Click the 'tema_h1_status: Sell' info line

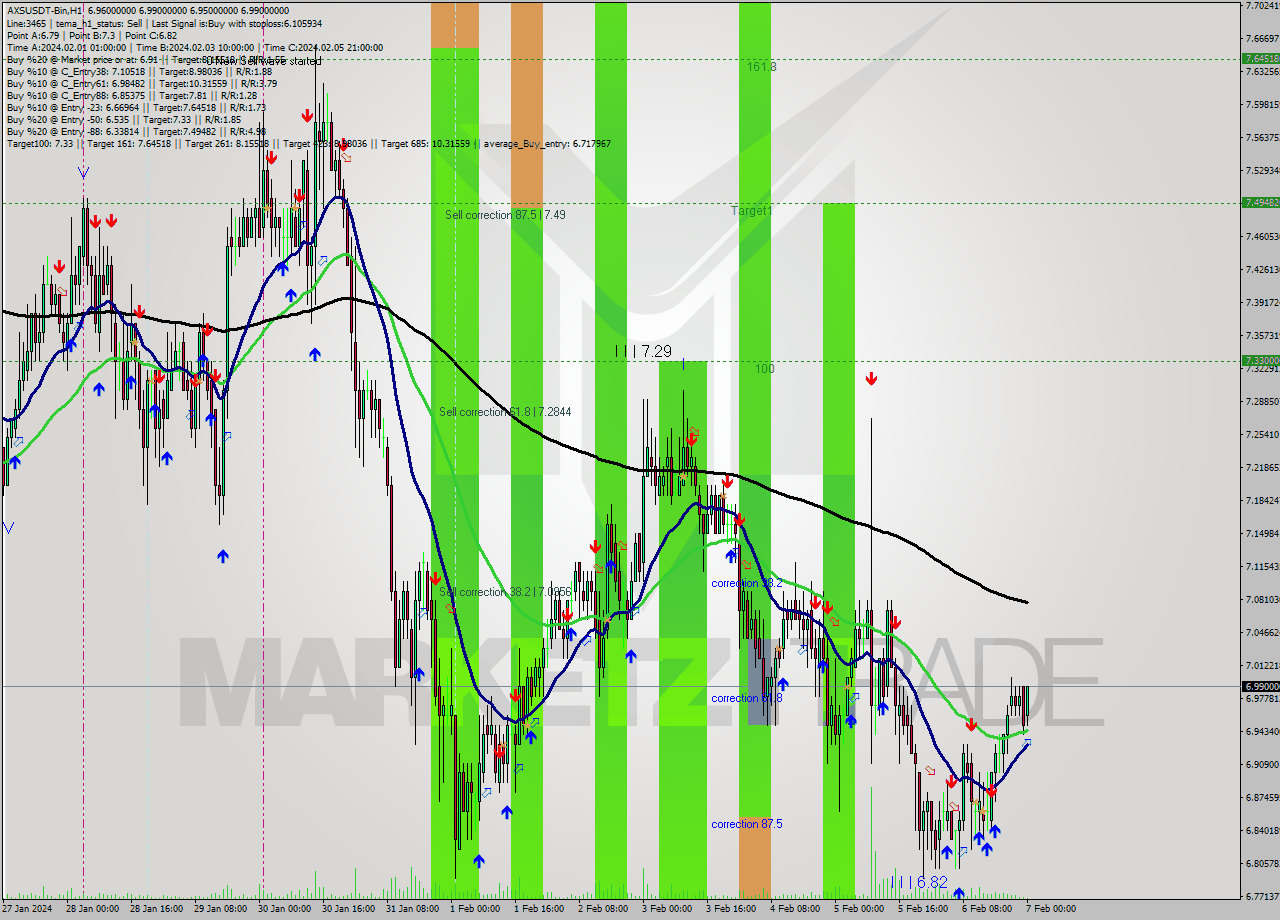click(x=97, y=23)
